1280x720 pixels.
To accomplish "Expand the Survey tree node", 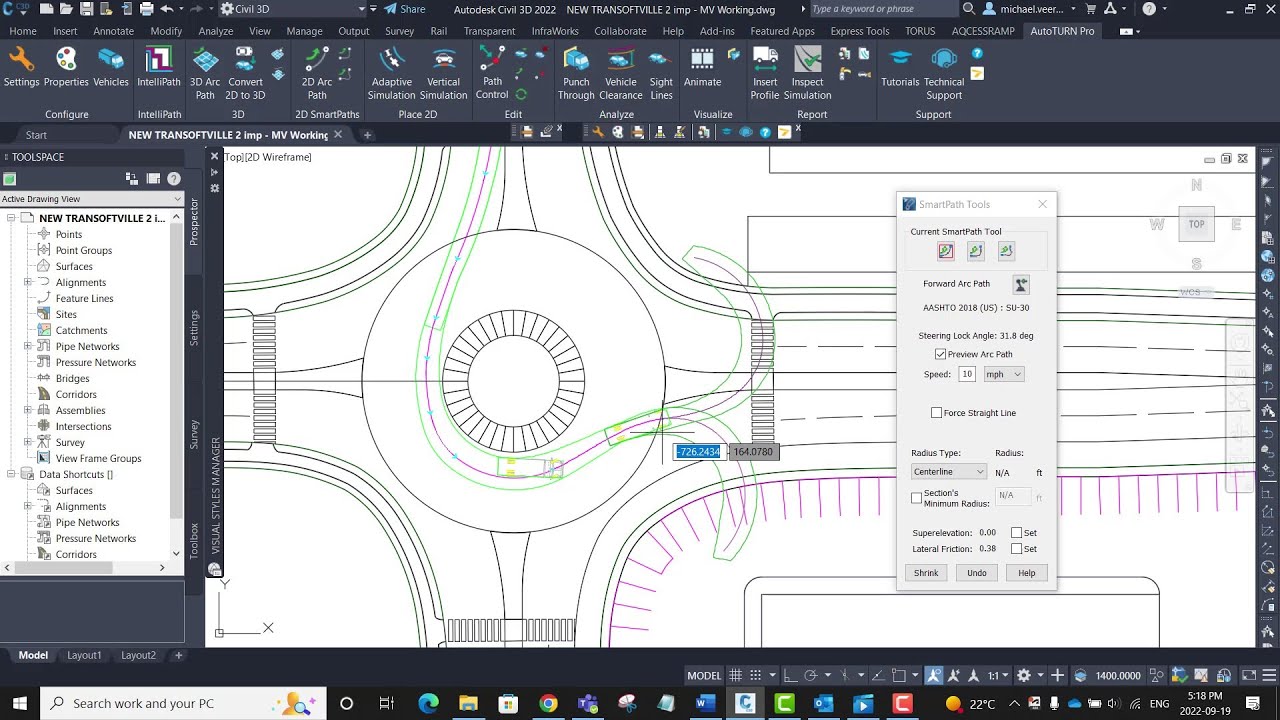I will tap(29, 442).
